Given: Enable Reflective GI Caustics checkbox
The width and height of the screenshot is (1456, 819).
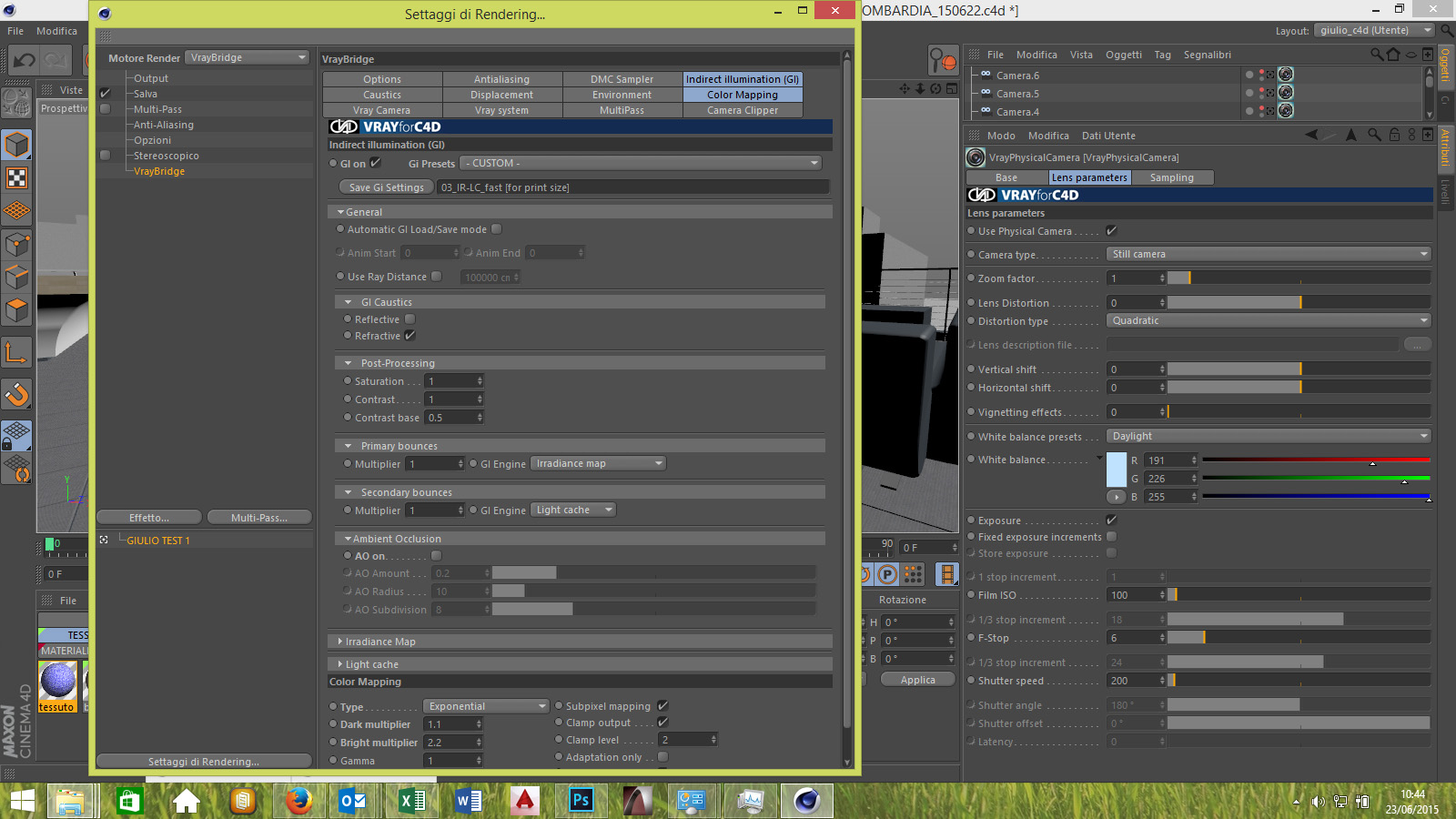Looking at the screenshot, I should [410, 319].
